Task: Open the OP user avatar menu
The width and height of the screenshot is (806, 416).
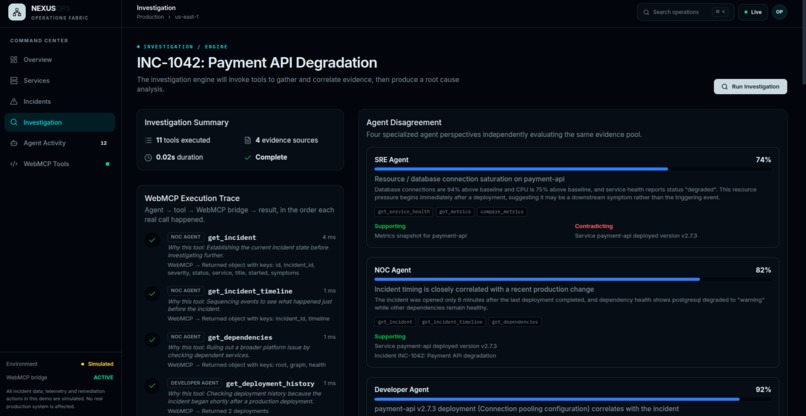Action: tap(779, 12)
